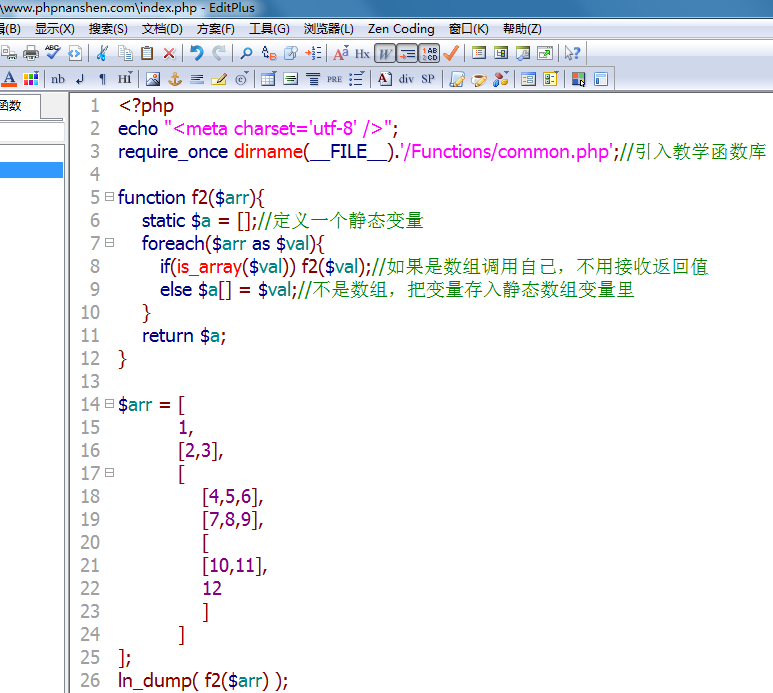Click the Paste clipboard icon

coord(147,53)
